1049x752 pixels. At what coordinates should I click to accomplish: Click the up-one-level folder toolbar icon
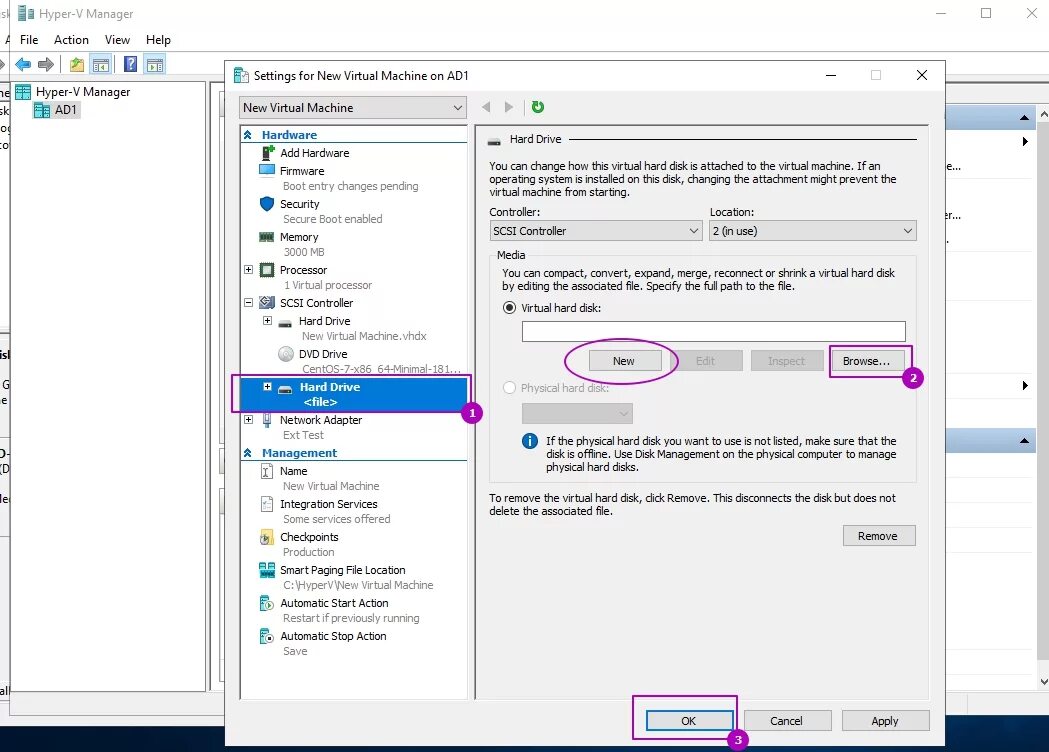77,65
